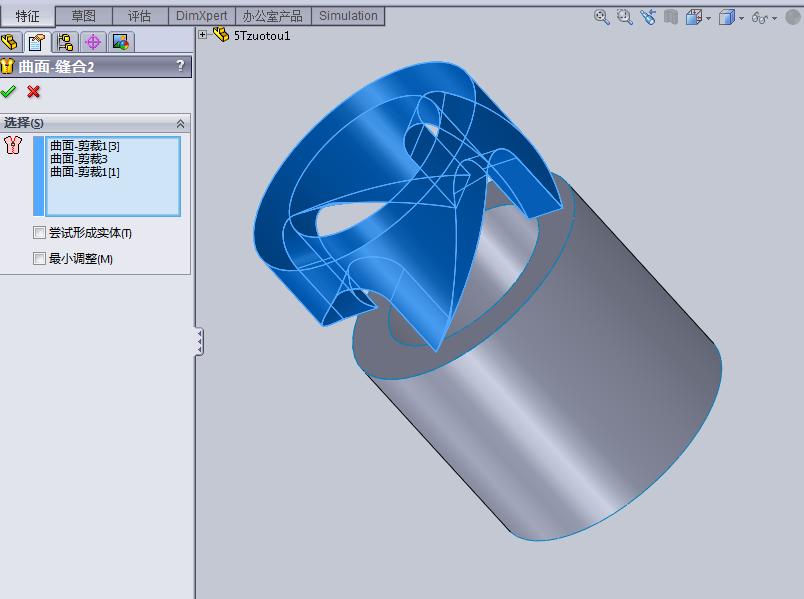The width and height of the screenshot is (804, 599).
Task: Click the panel collapse handle
Action: [199, 341]
